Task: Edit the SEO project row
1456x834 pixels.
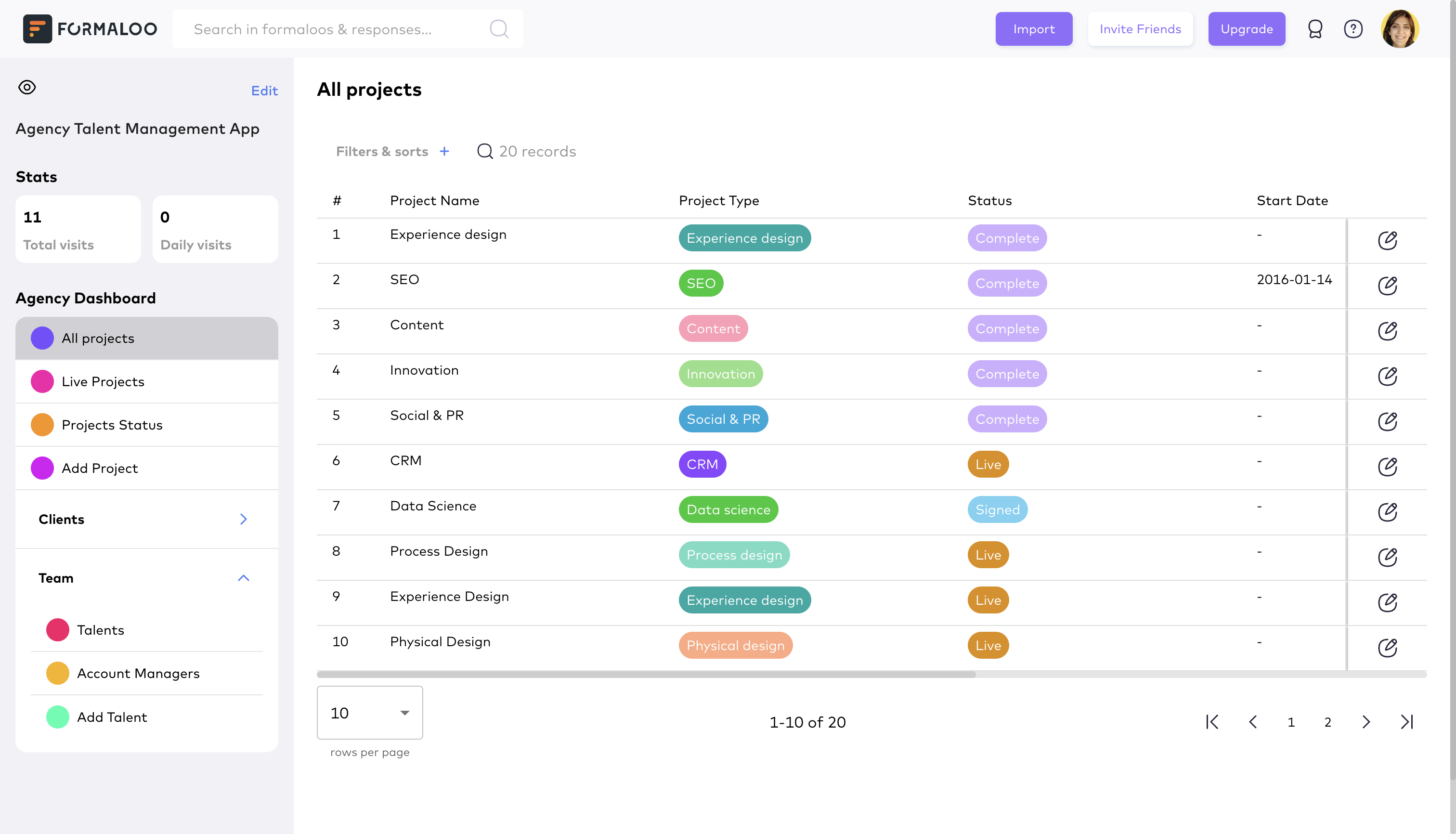Action: pos(1387,285)
